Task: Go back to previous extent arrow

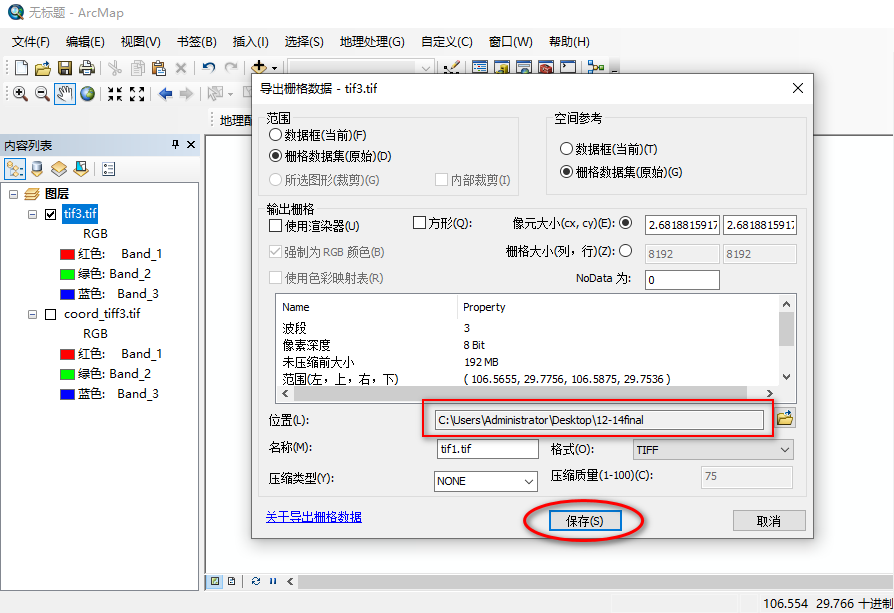Action: click(x=165, y=94)
